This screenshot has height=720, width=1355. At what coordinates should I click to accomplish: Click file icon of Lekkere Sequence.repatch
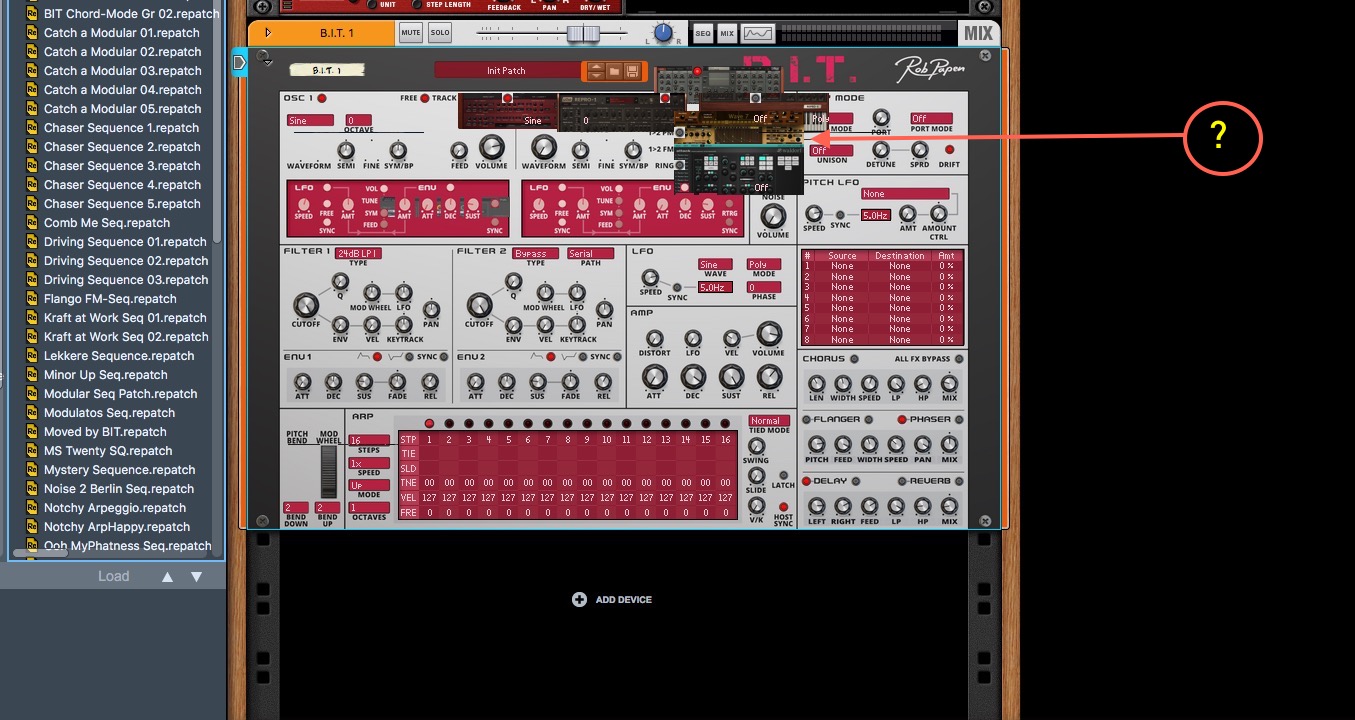[x=32, y=356]
